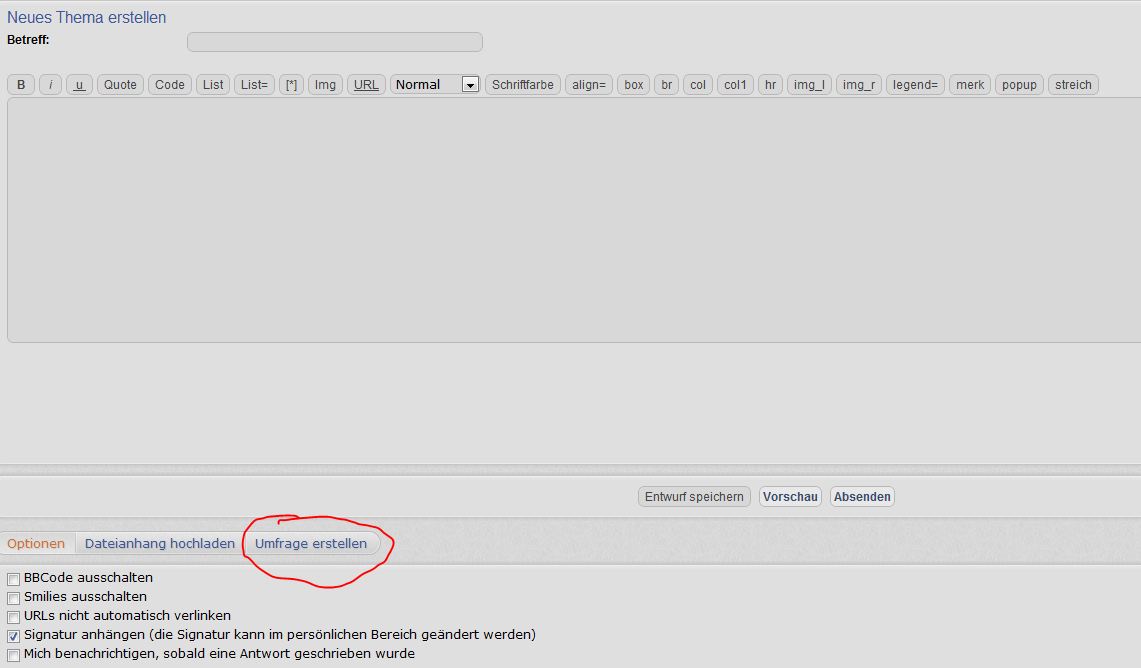Insert list item with [*] button
1141x668 pixels.
291,84
